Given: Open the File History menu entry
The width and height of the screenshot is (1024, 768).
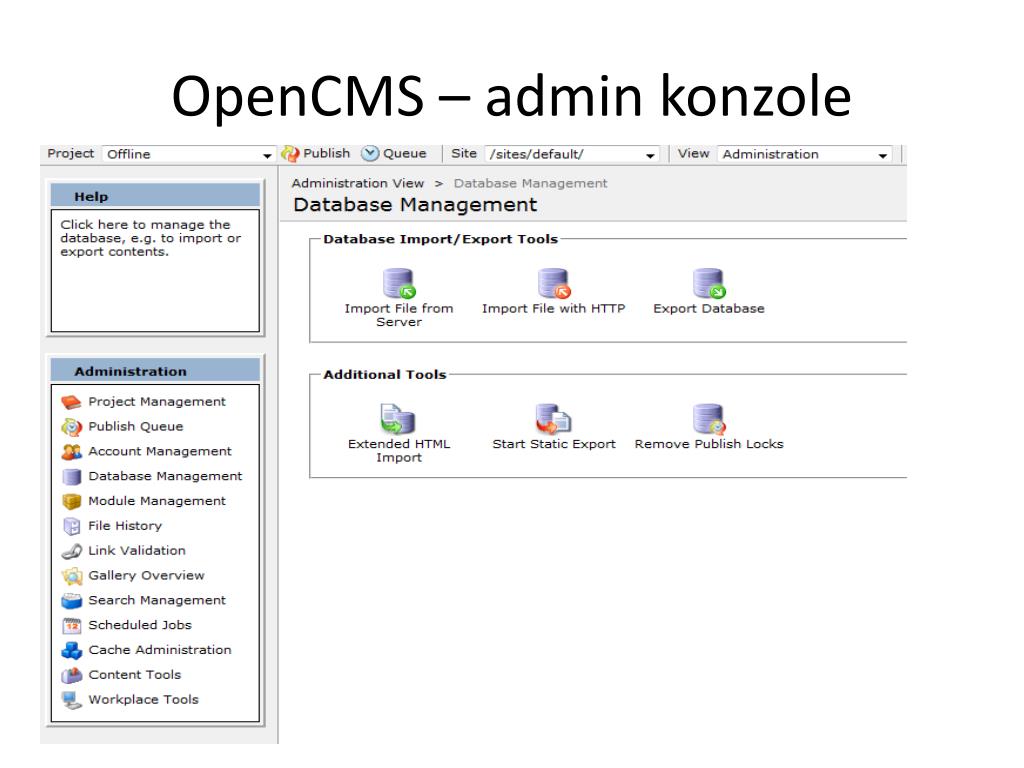Looking at the screenshot, I should click(125, 526).
